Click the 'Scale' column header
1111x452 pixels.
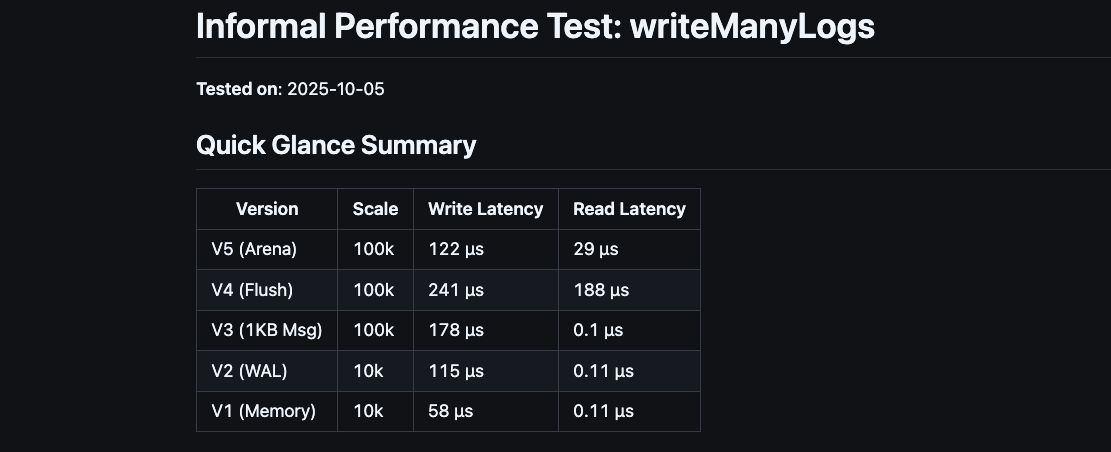[x=375, y=209]
